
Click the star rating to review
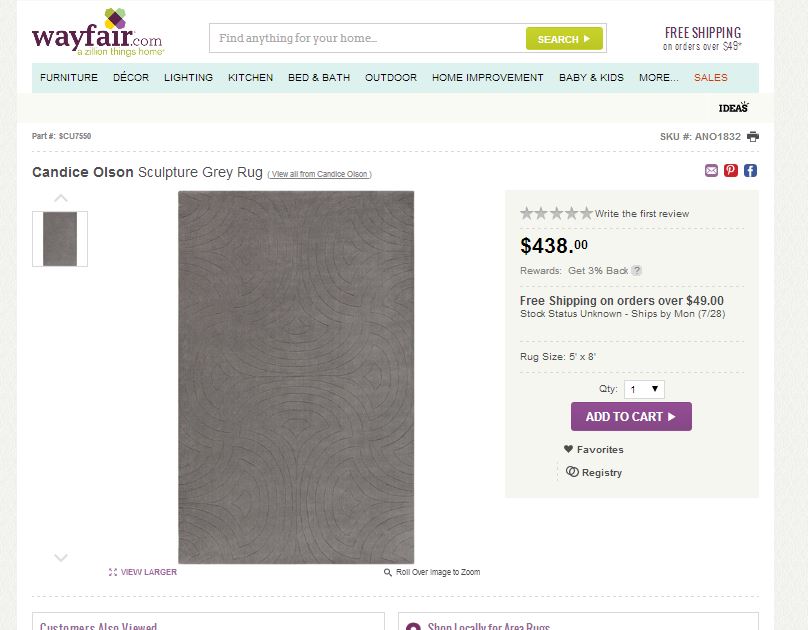coord(557,213)
